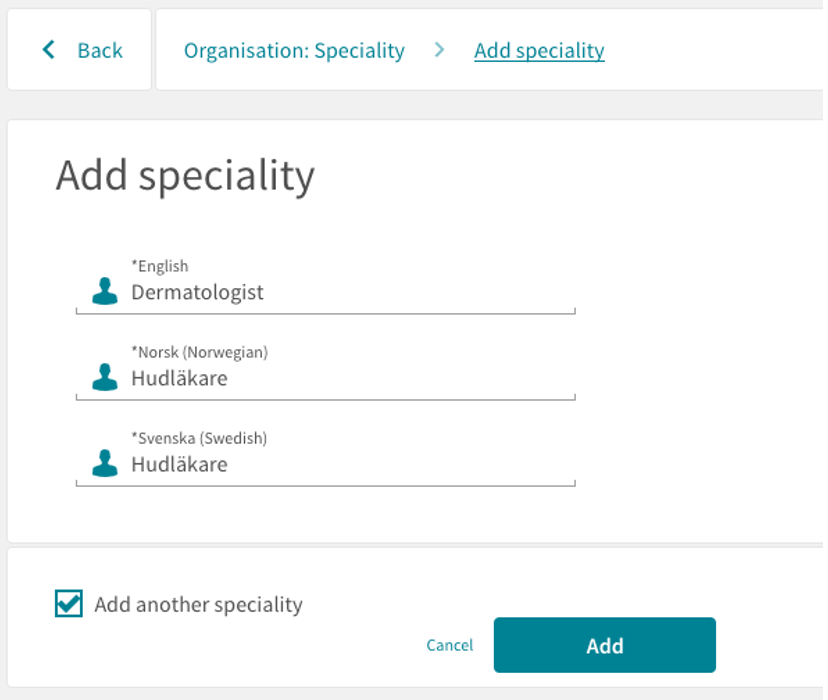
Task: Click the *Norsk (Norwegian) label
Action: 200,352
